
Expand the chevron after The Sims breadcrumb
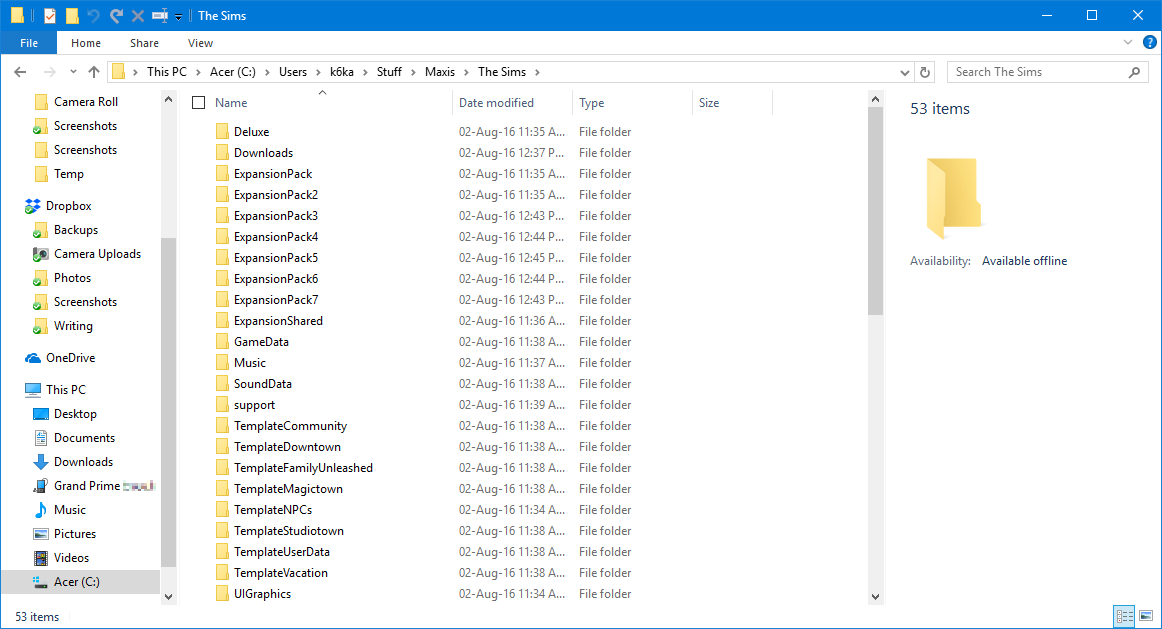537,72
